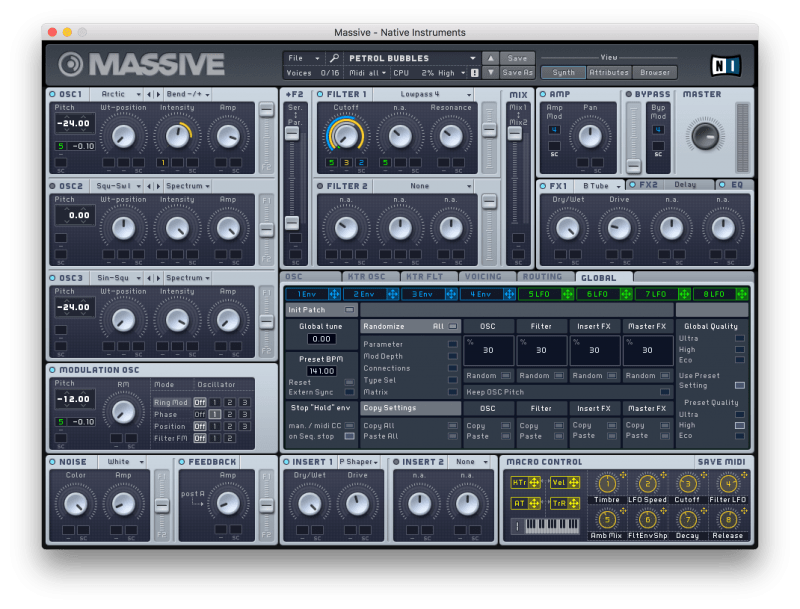
Task: Click the Vel macro crosshair handle
Action: coord(573,483)
